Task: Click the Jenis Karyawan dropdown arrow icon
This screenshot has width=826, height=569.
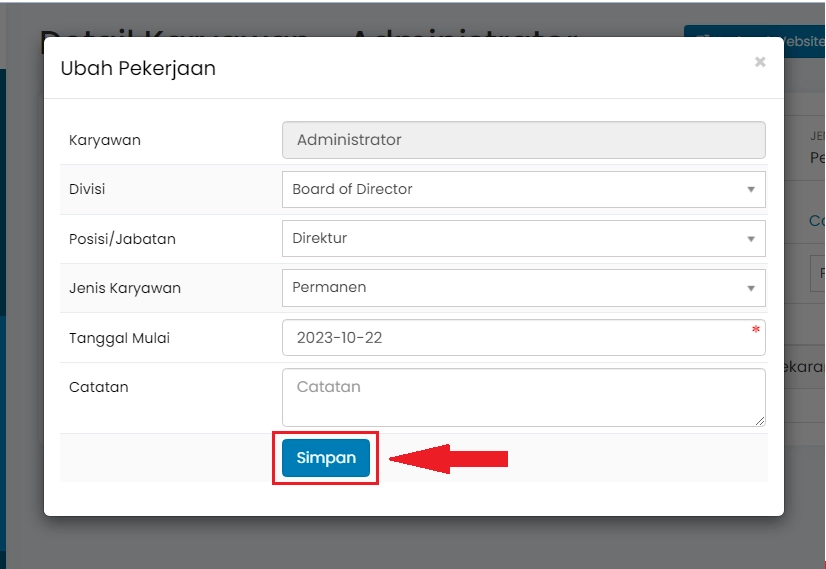Action: pyautogui.click(x=751, y=288)
